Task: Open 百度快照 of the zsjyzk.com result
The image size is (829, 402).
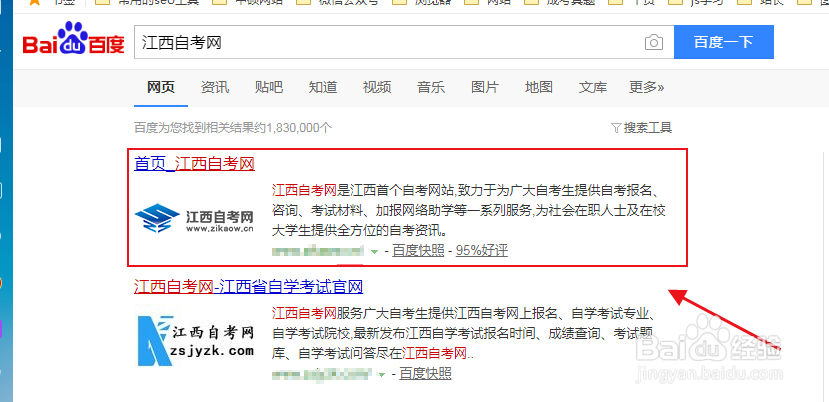Action: 425,374
